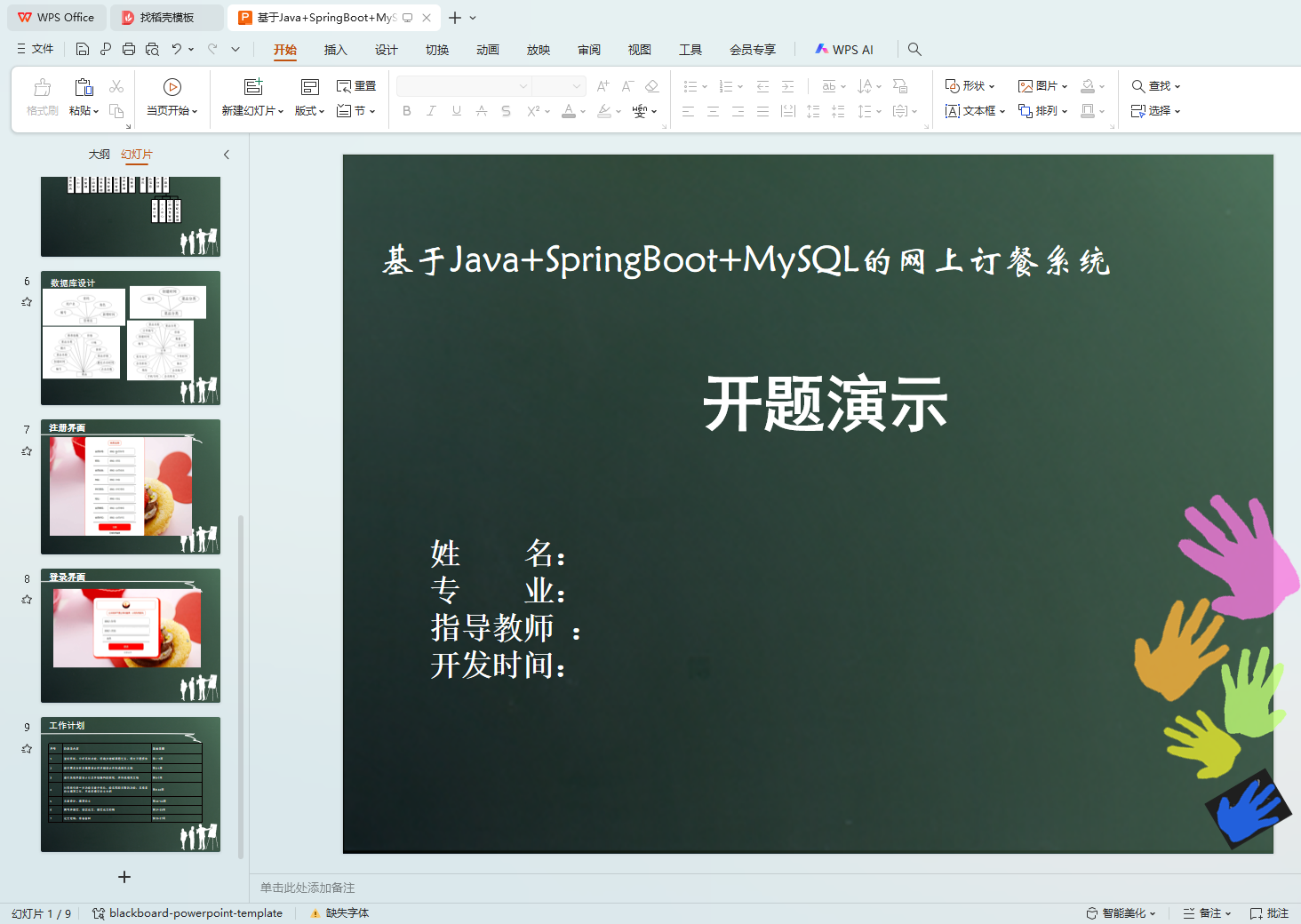Click the star icon beside slide 6
This screenshot has height=924, width=1301.
[27, 302]
